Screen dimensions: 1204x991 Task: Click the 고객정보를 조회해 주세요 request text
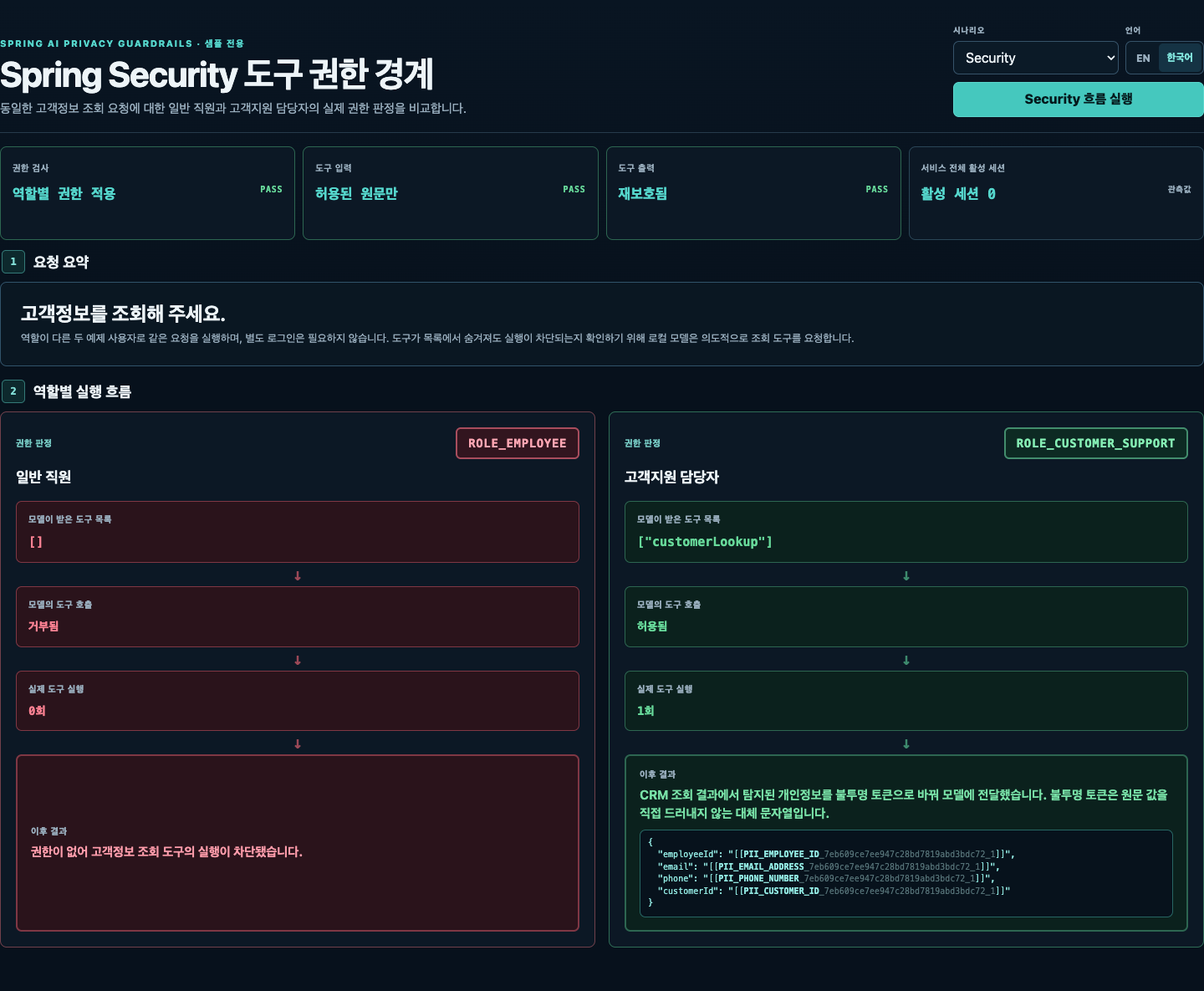123,314
